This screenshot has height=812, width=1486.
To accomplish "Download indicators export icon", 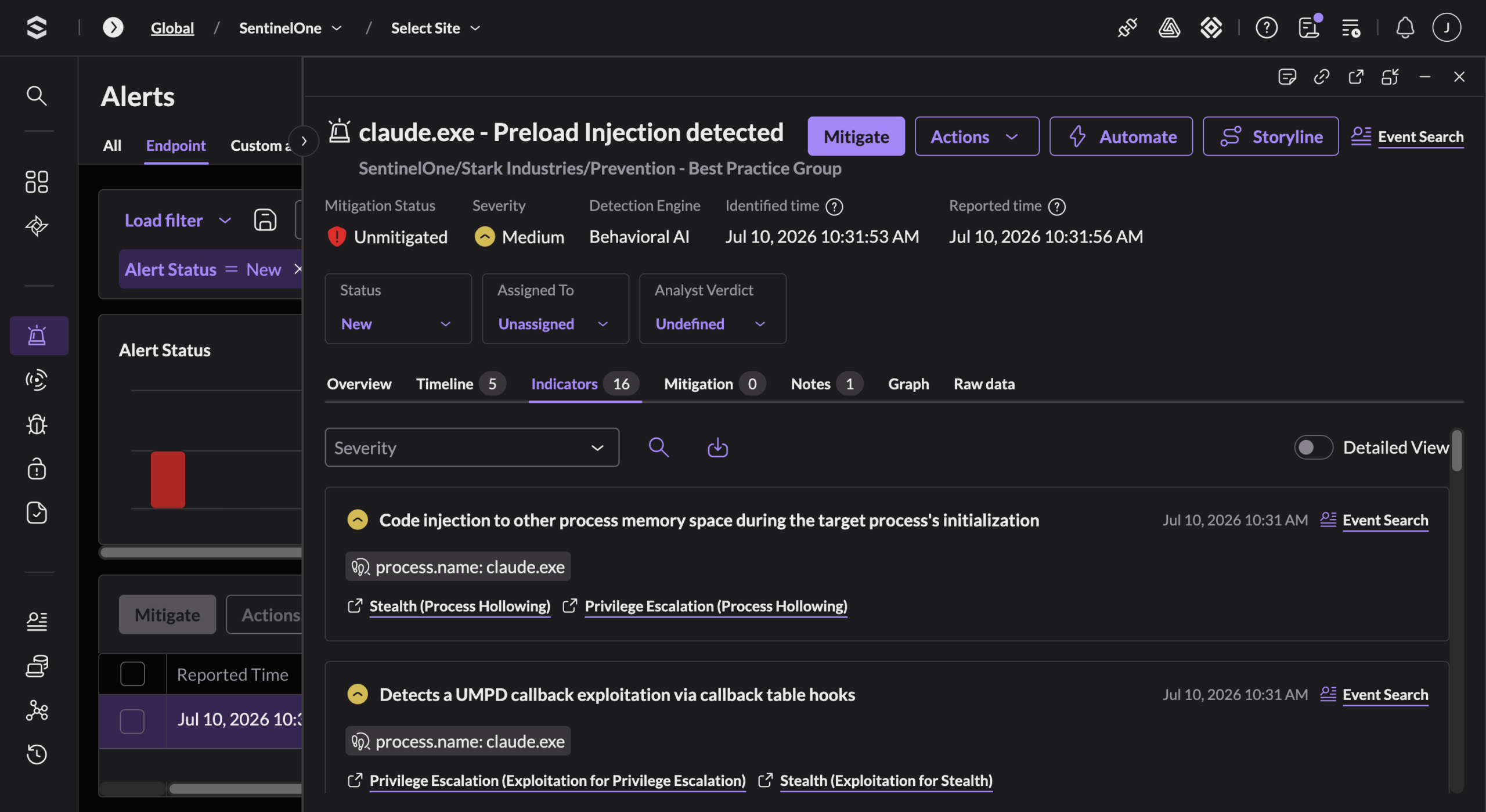I will (x=717, y=447).
